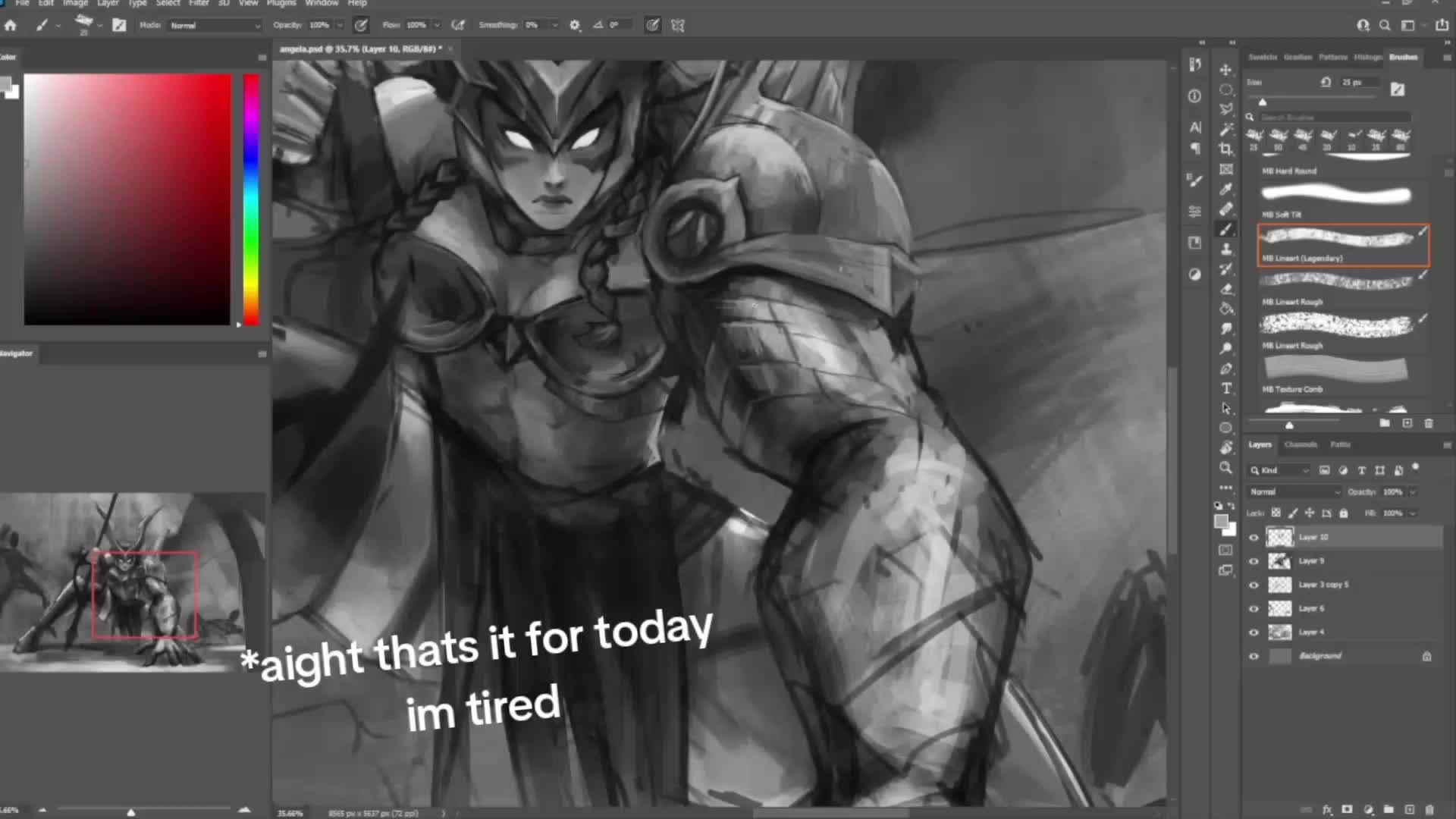Open Smoothing dropdown arrow

coord(554,25)
